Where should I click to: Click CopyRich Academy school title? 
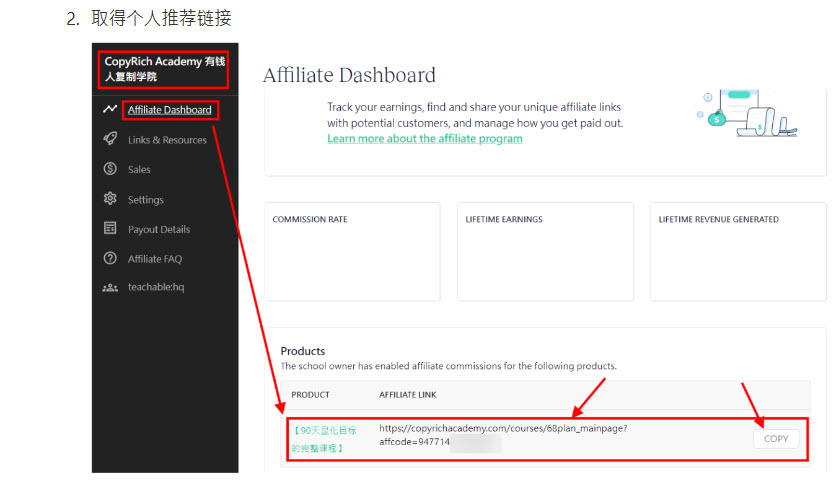coord(164,69)
